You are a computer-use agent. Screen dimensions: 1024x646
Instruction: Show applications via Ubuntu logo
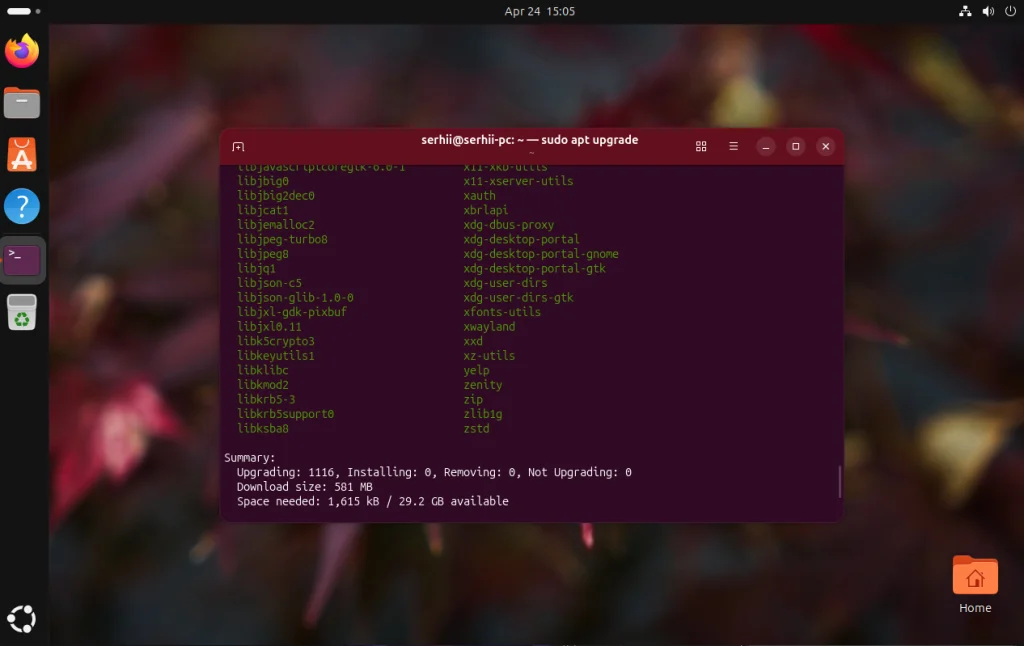(22, 619)
